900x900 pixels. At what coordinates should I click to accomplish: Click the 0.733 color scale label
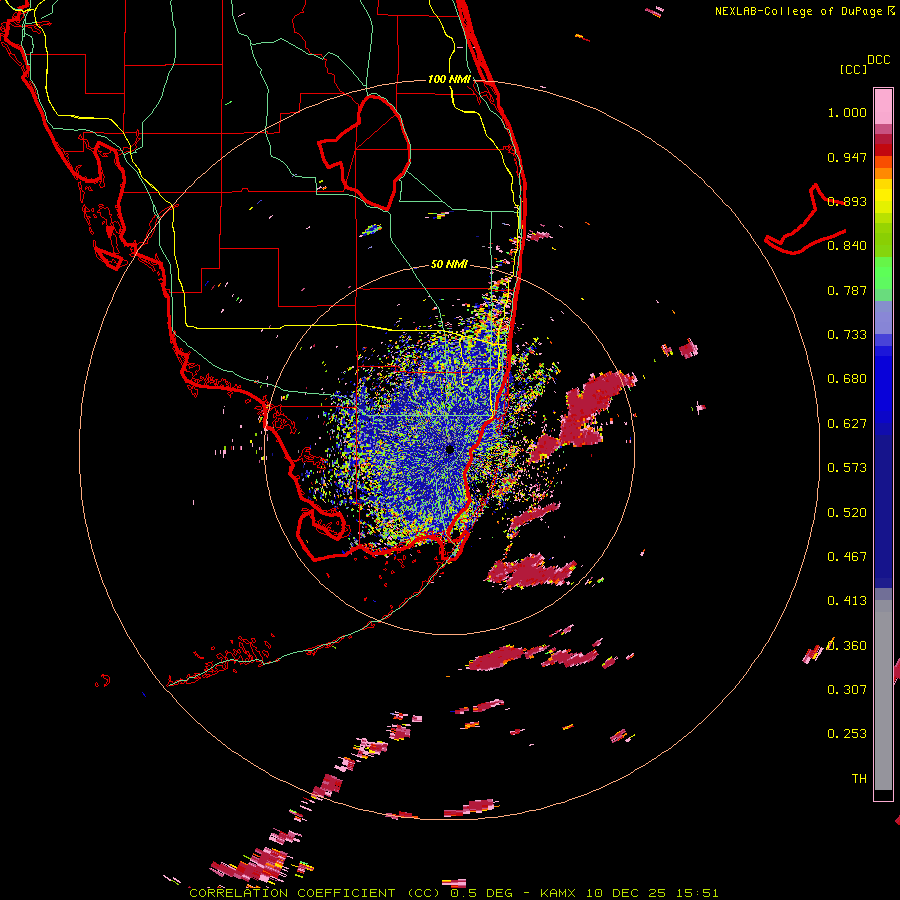coord(847,335)
